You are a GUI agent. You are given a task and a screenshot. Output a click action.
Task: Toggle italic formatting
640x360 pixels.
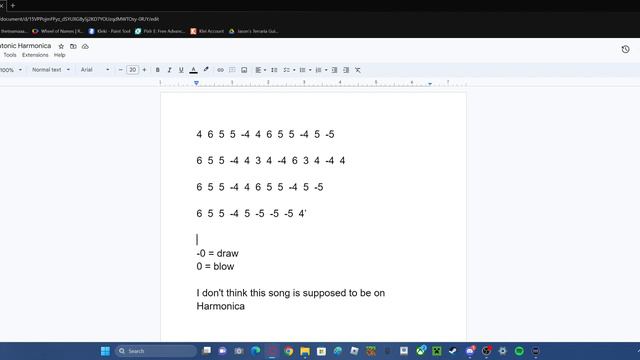169,70
